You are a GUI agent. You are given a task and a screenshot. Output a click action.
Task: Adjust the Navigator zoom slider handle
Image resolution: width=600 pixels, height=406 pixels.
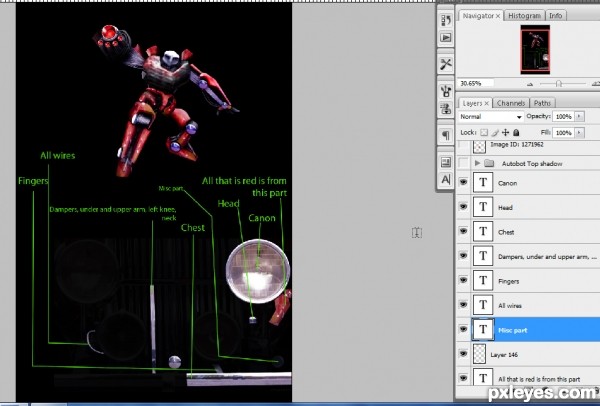click(x=559, y=84)
